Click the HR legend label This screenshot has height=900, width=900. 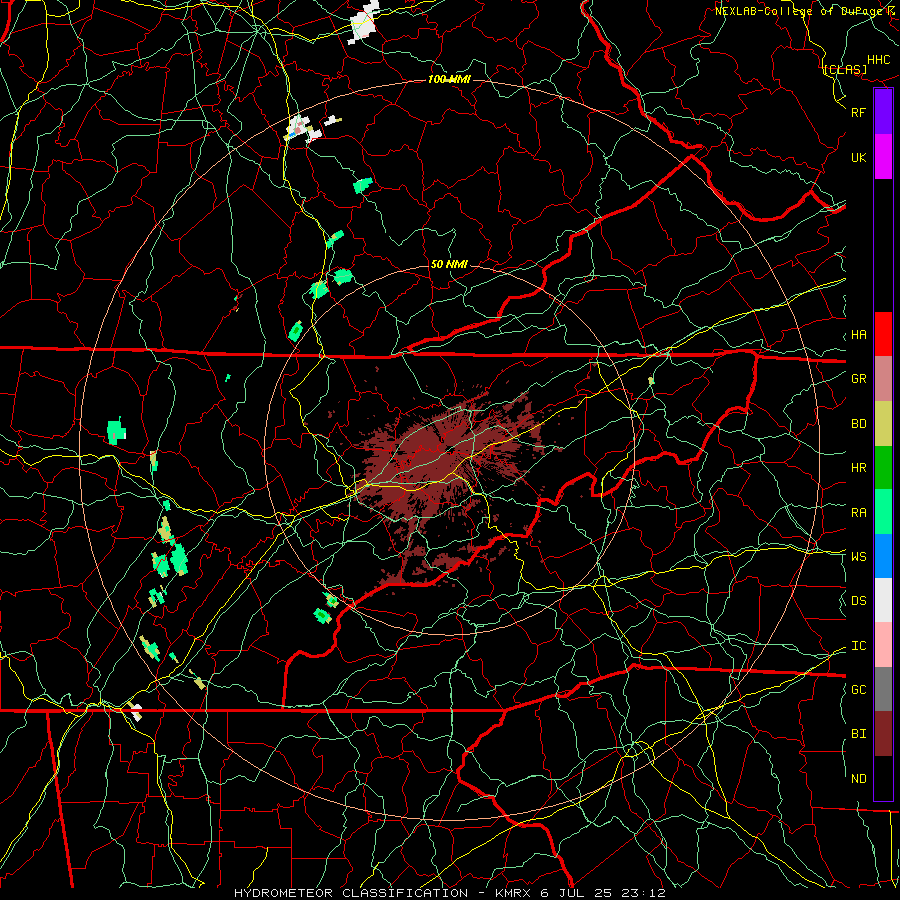point(859,468)
